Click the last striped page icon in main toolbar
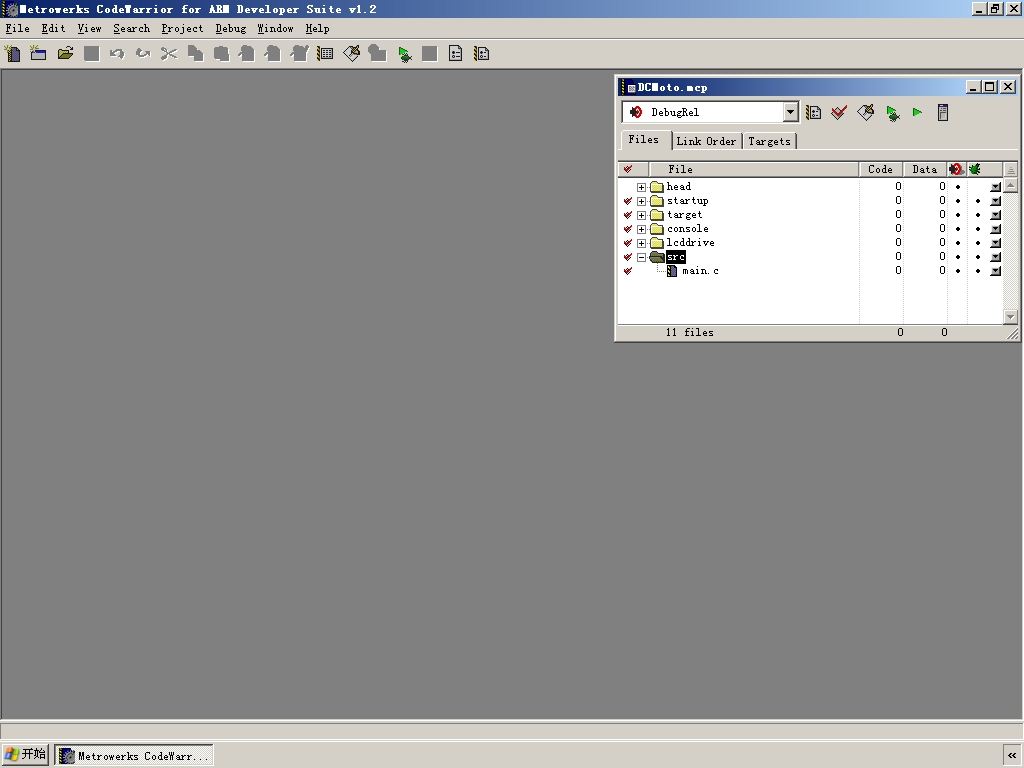The height and width of the screenshot is (768, 1024). (482, 54)
